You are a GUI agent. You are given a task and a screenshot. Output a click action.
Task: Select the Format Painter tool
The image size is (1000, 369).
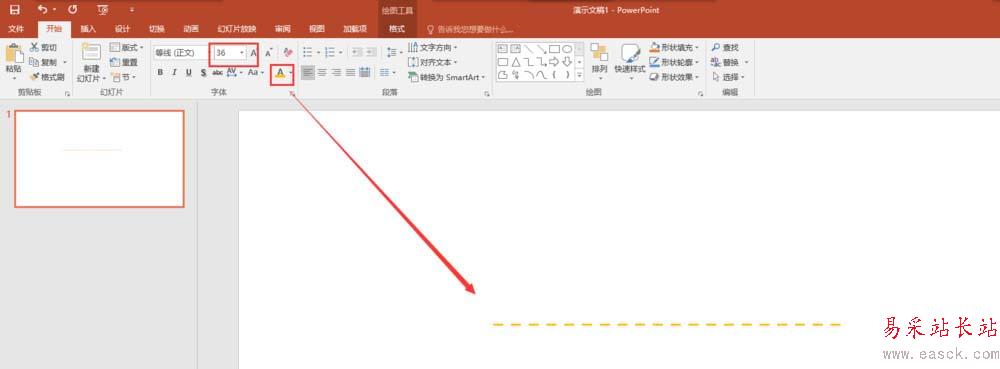[47, 77]
